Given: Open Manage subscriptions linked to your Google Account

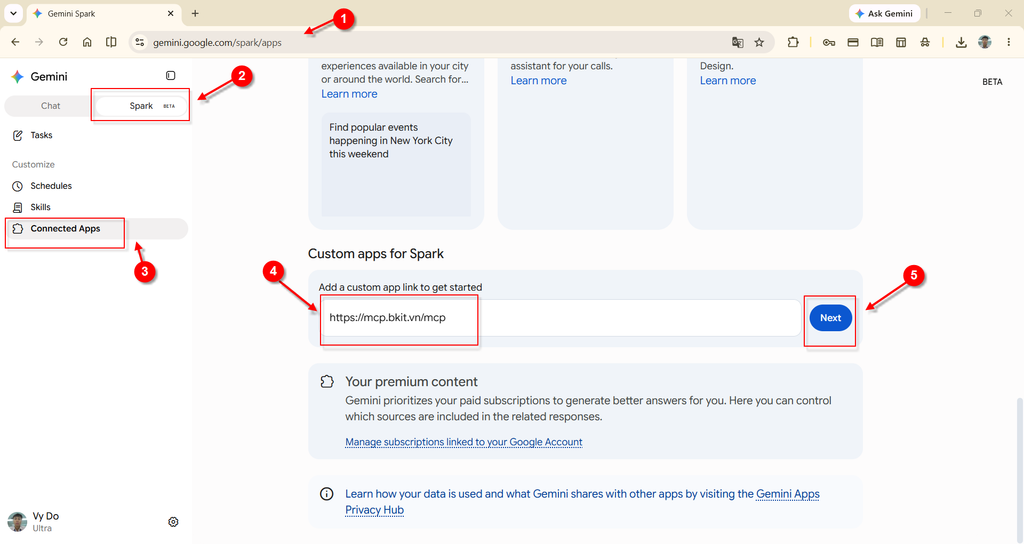Looking at the screenshot, I should [464, 442].
